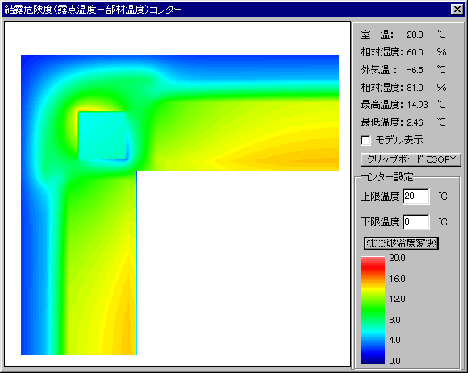
Task: Click the clipboard copy button
Action: (x=411, y=160)
